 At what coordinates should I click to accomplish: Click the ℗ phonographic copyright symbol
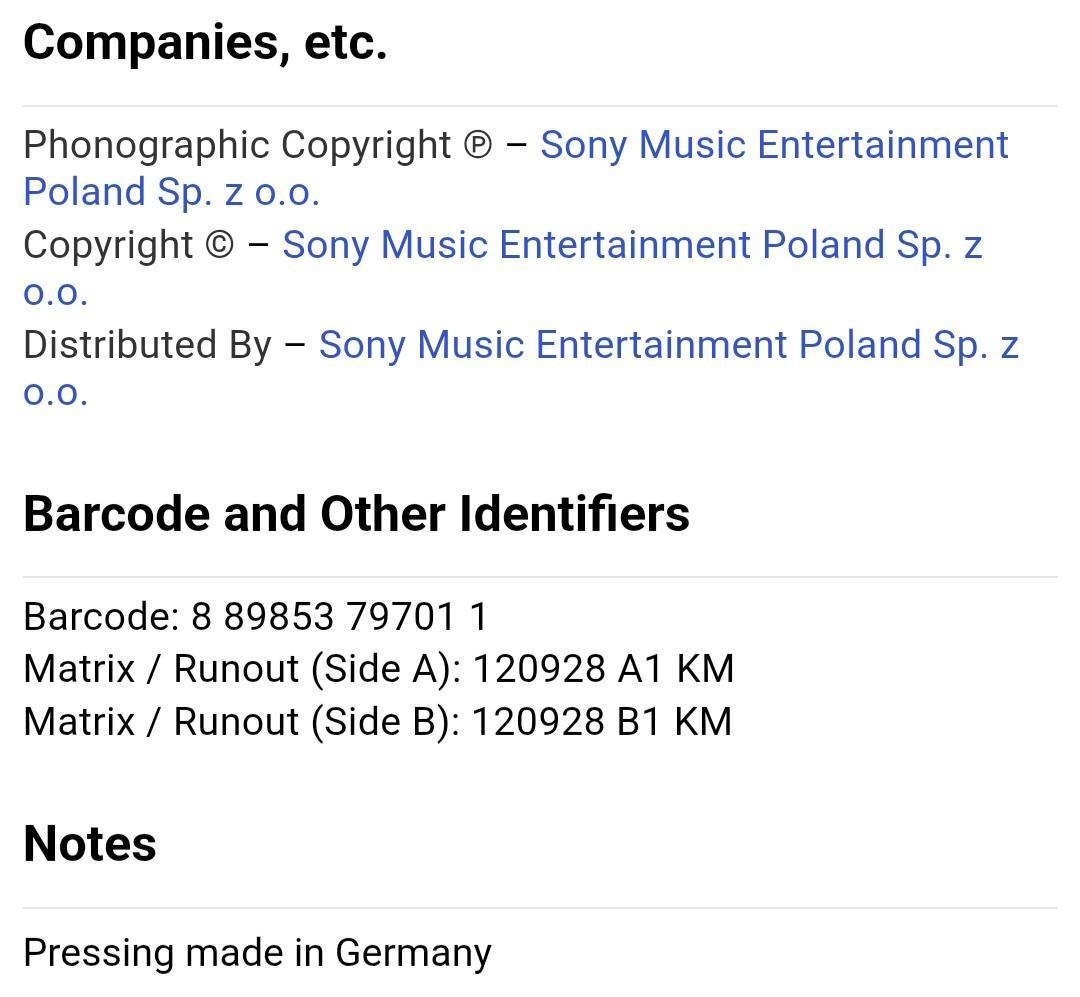[478, 145]
